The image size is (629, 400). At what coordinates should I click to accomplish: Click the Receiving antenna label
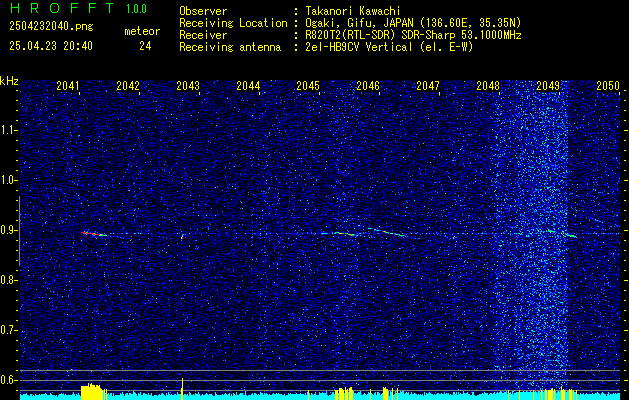tap(230, 47)
